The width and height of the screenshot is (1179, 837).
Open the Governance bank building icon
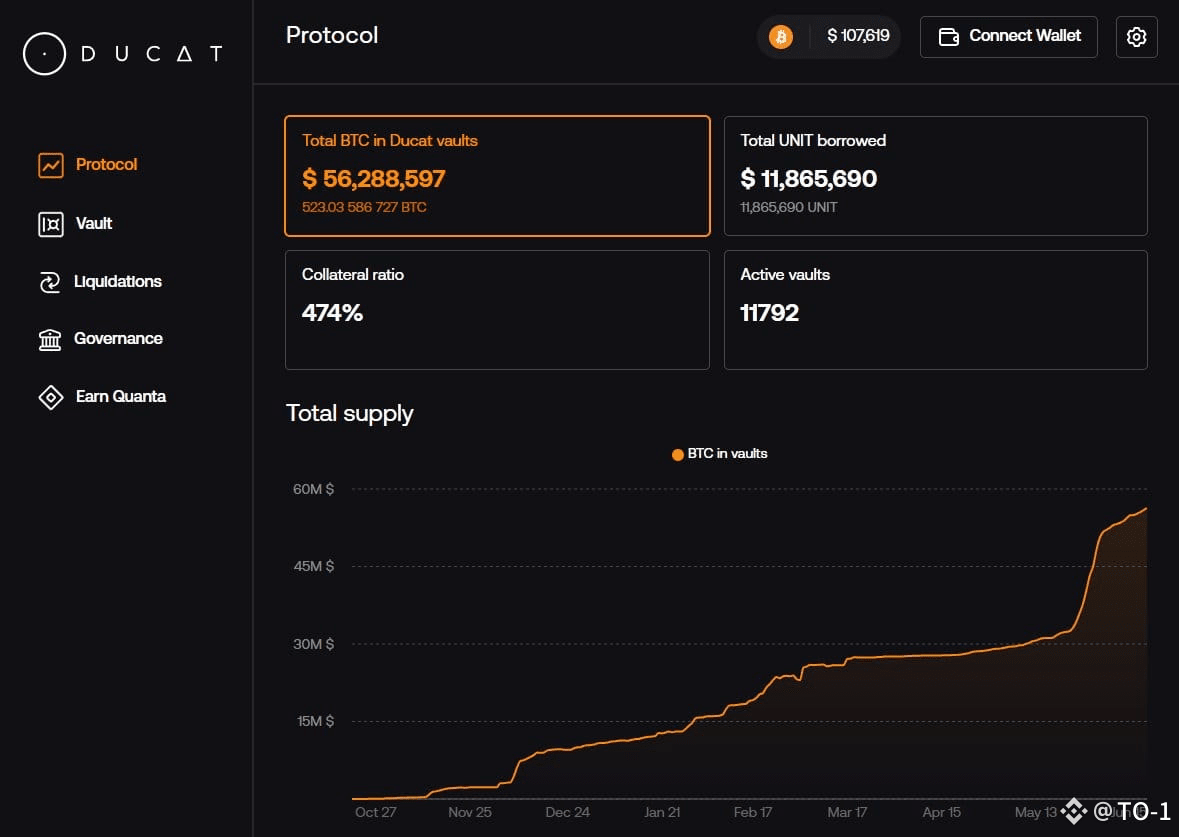(x=50, y=340)
